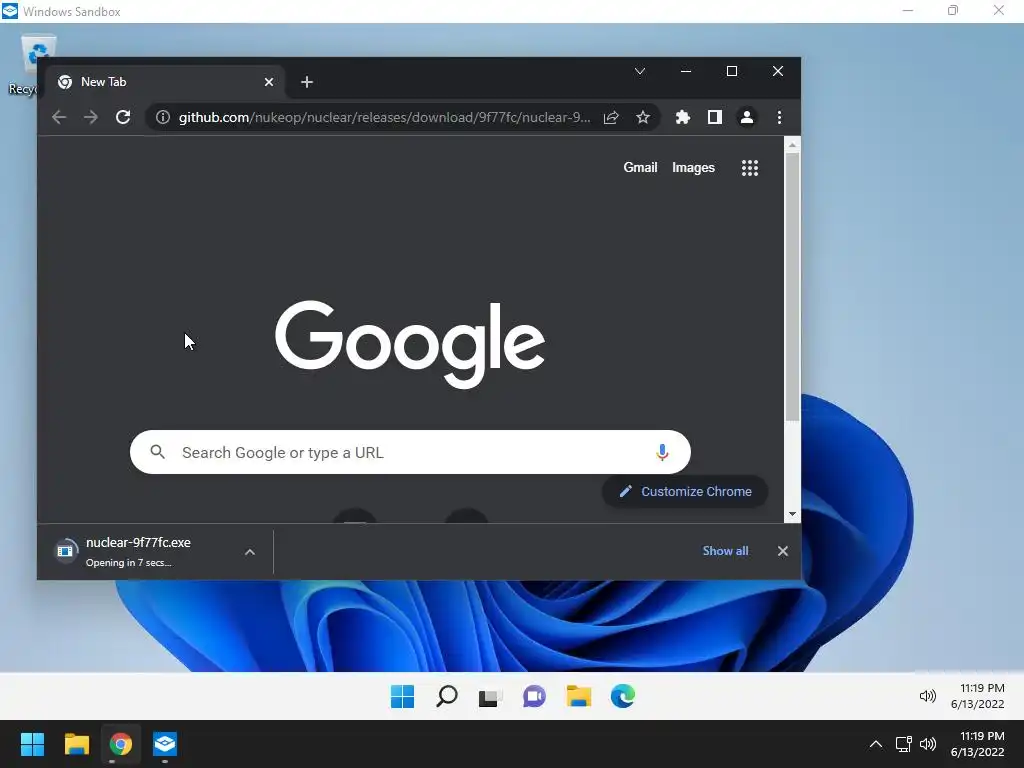Open Chrome profile avatar
Screen dimensions: 1024x768
pyautogui.click(x=746, y=118)
